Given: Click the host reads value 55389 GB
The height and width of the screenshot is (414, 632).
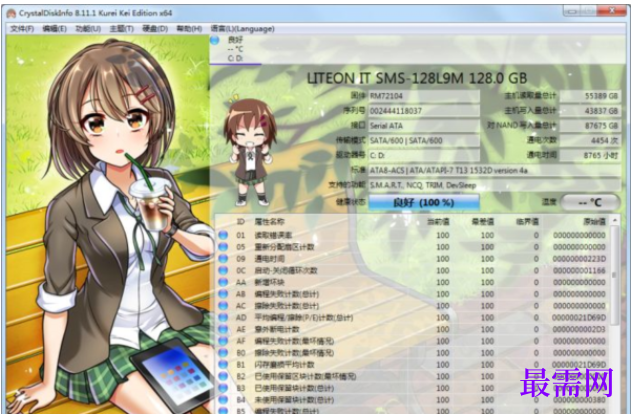Looking at the screenshot, I should coord(590,96).
